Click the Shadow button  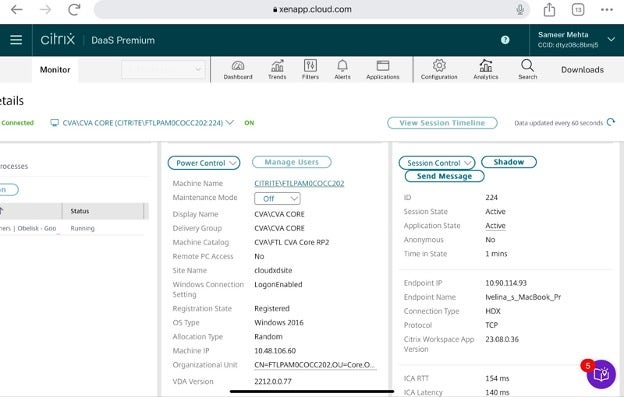pyautogui.click(x=509, y=162)
